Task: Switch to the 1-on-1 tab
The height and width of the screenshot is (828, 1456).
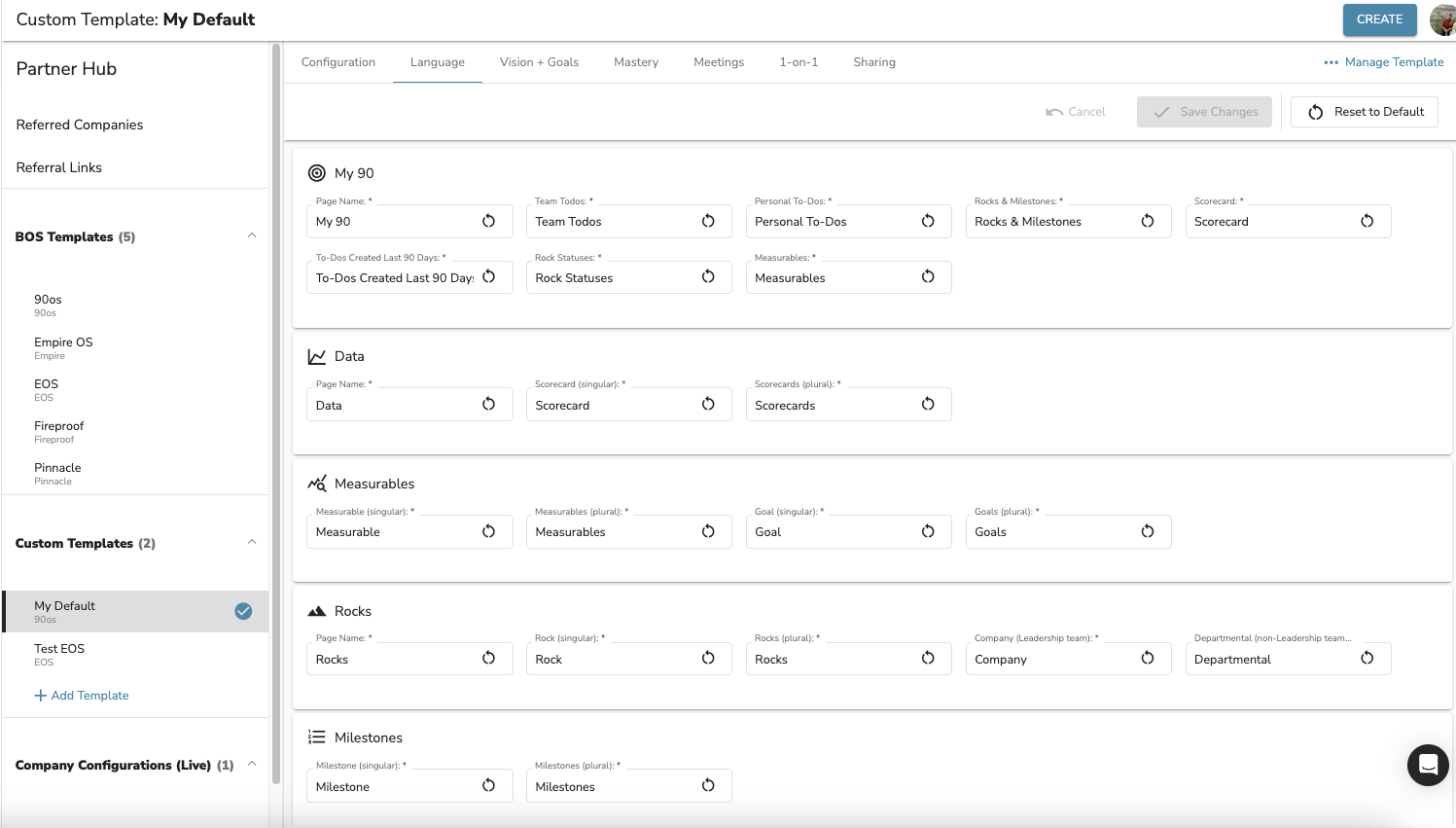Action: 799,62
